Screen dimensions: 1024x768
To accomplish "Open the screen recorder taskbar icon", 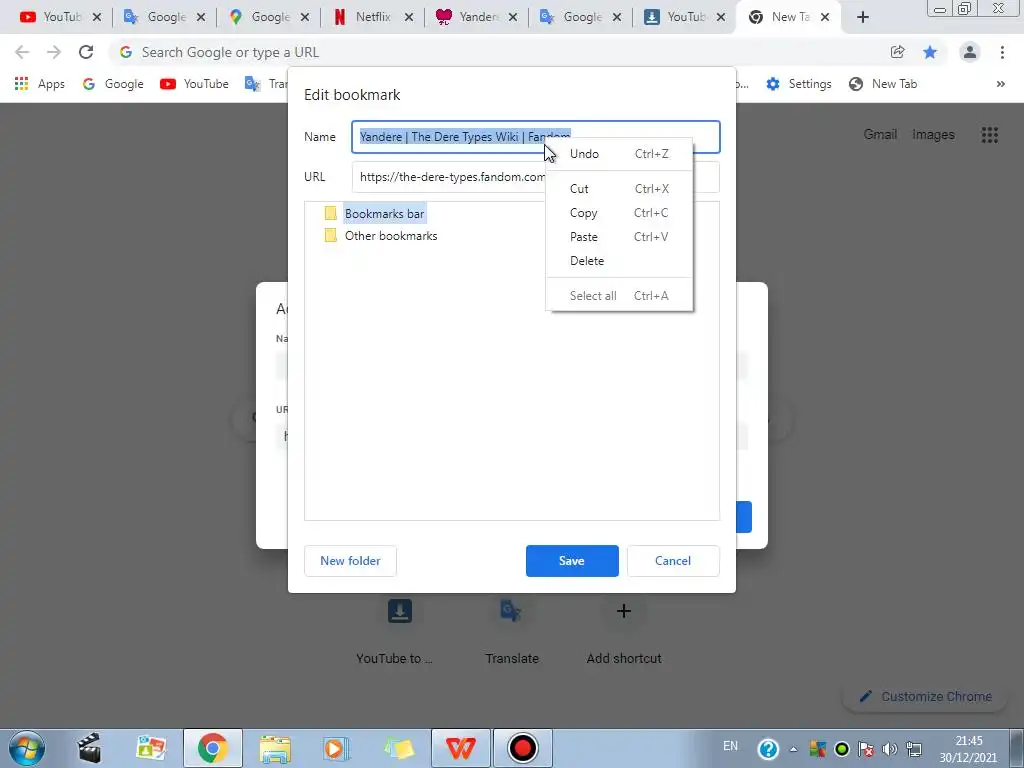I will 522,748.
